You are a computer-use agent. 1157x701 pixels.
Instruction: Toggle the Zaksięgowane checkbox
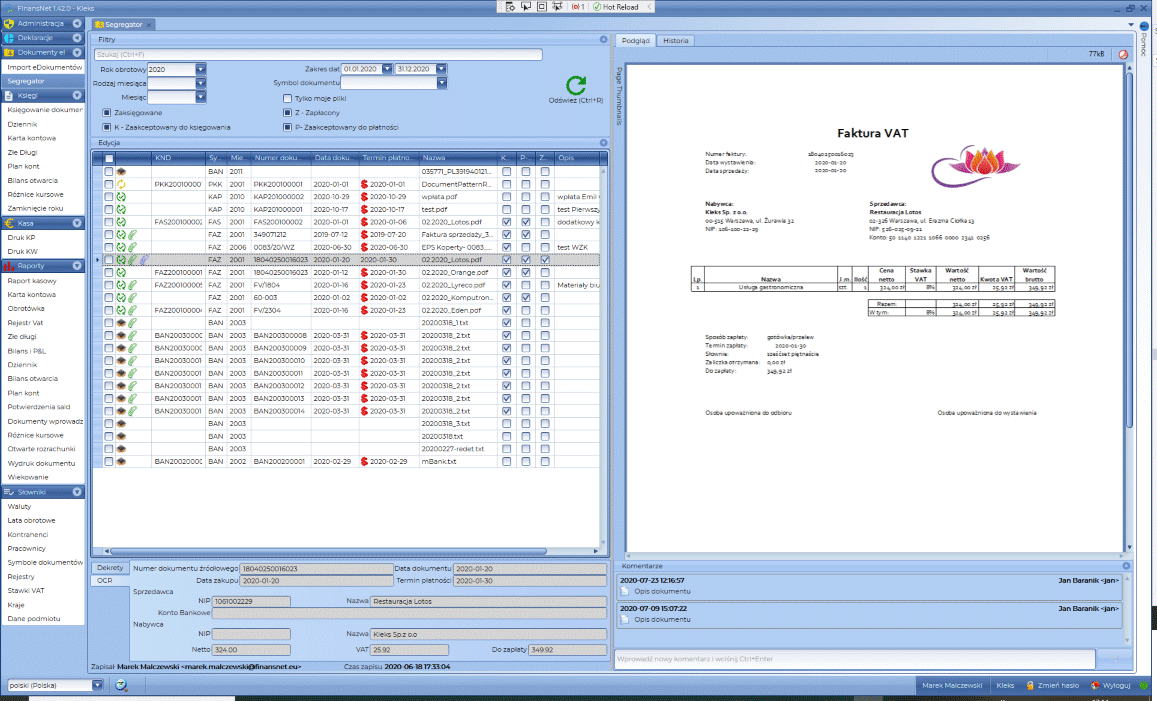[x=107, y=113]
